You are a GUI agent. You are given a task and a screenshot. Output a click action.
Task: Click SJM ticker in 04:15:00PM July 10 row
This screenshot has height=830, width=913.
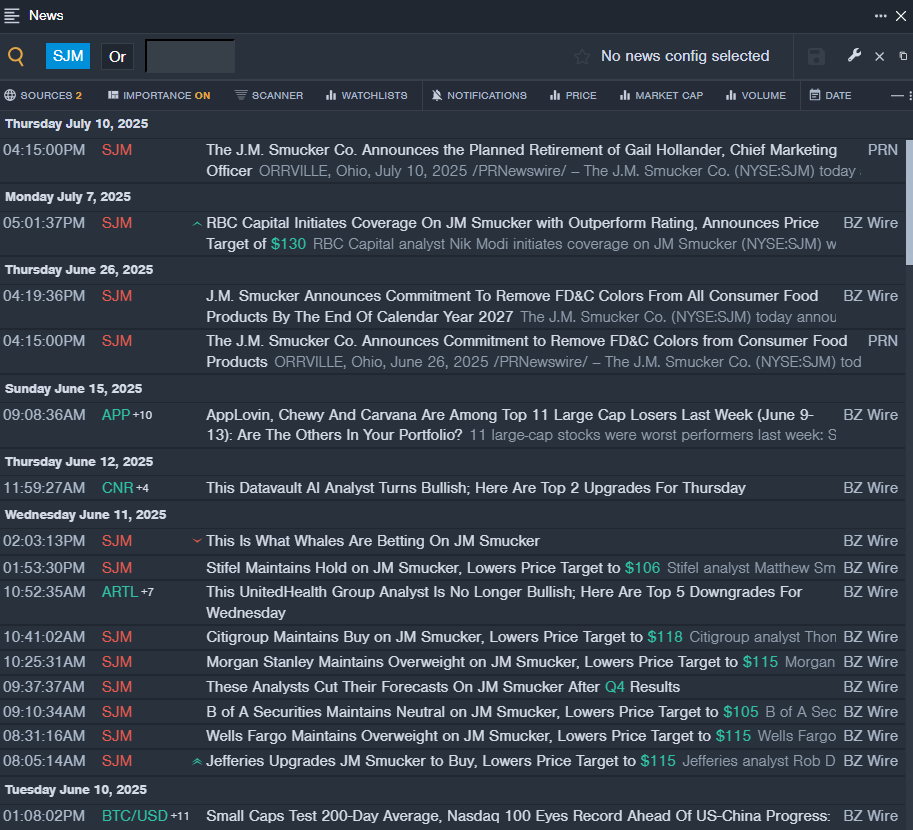coord(117,150)
